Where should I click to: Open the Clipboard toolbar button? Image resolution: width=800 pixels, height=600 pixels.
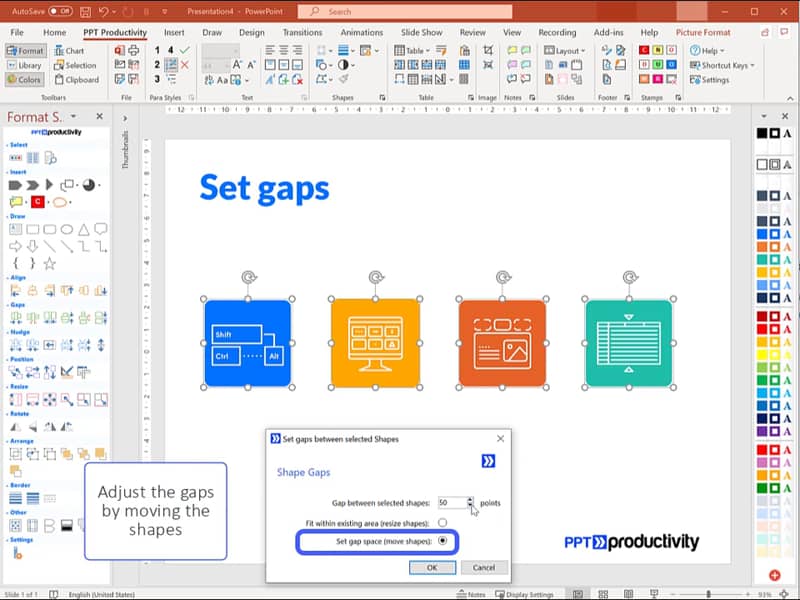[x=77, y=80]
